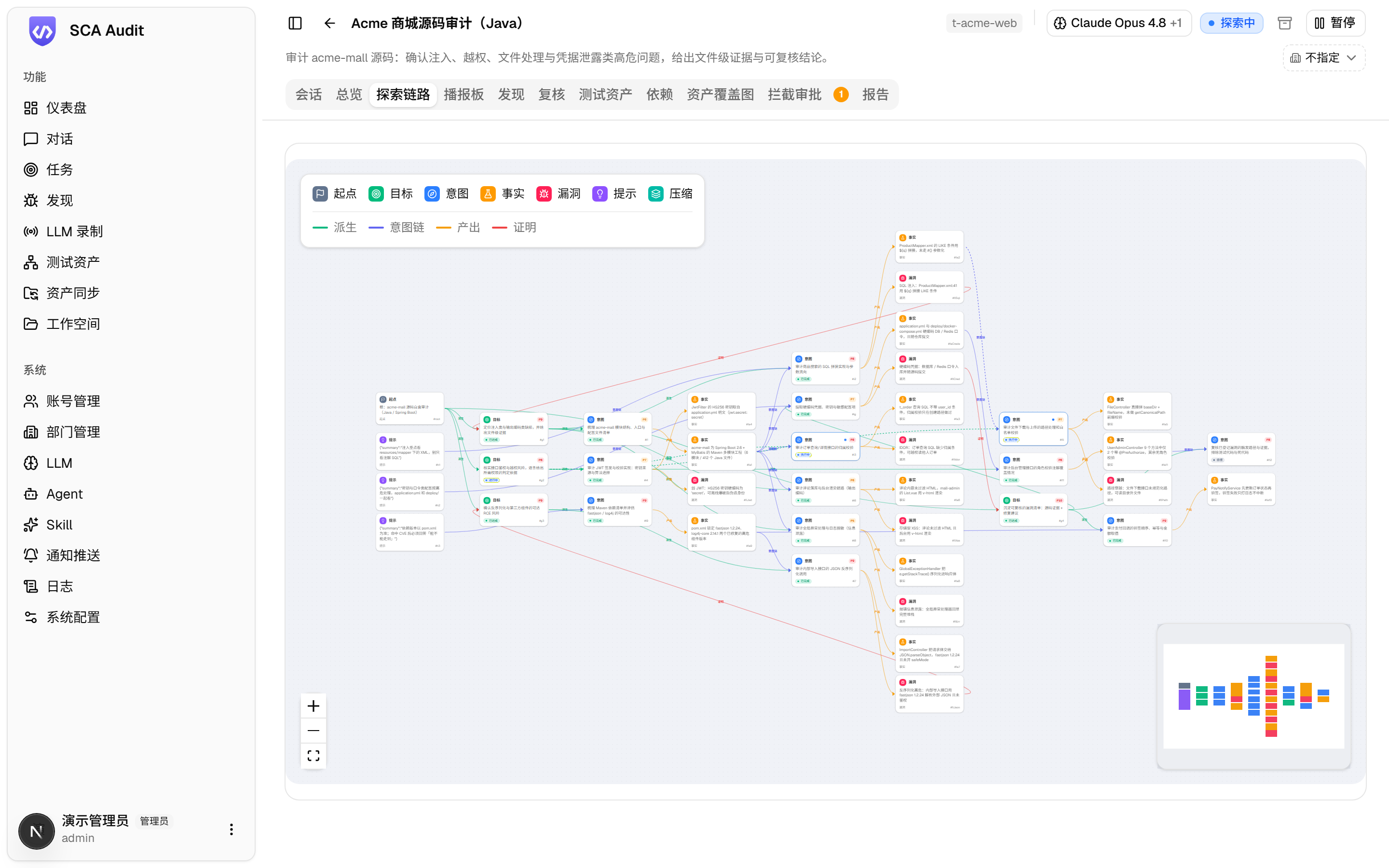Click the t-acme-web tag
The width and height of the screenshot is (1389, 868).
(x=984, y=23)
